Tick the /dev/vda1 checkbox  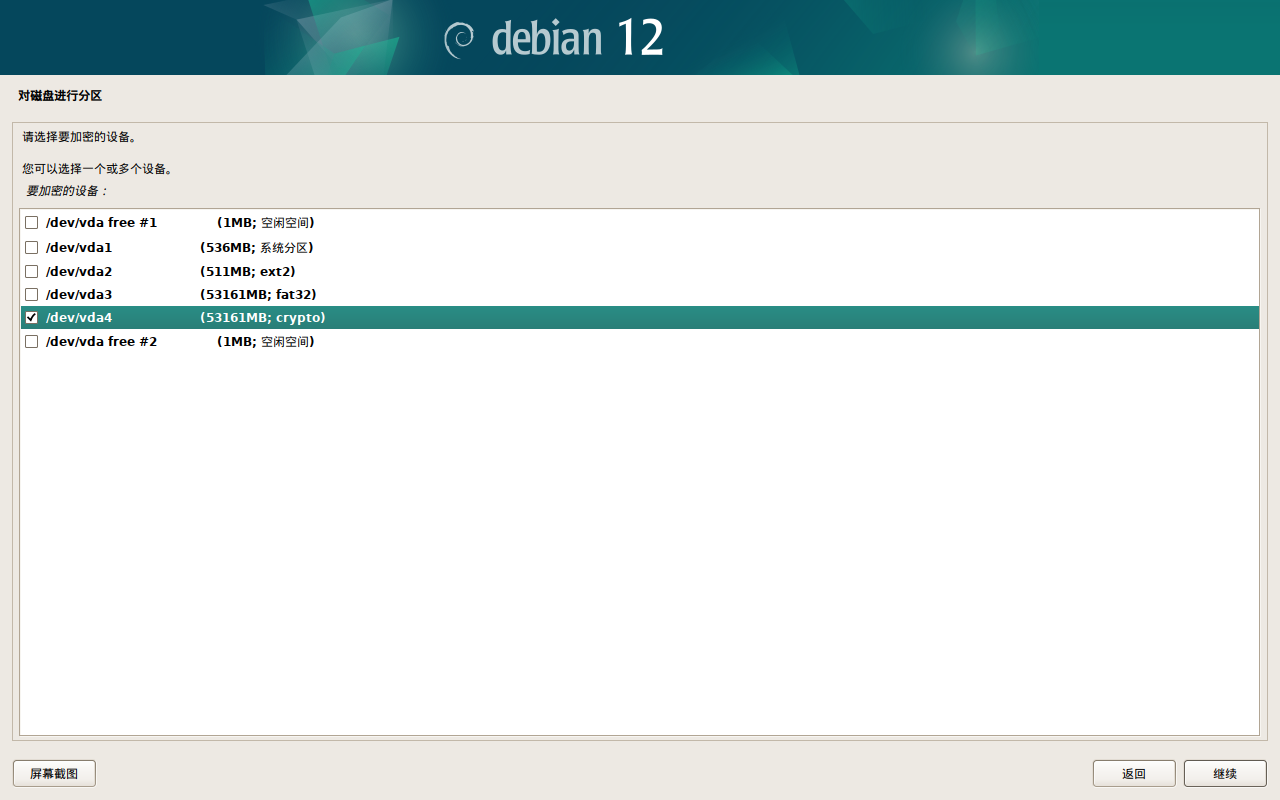(x=32, y=248)
